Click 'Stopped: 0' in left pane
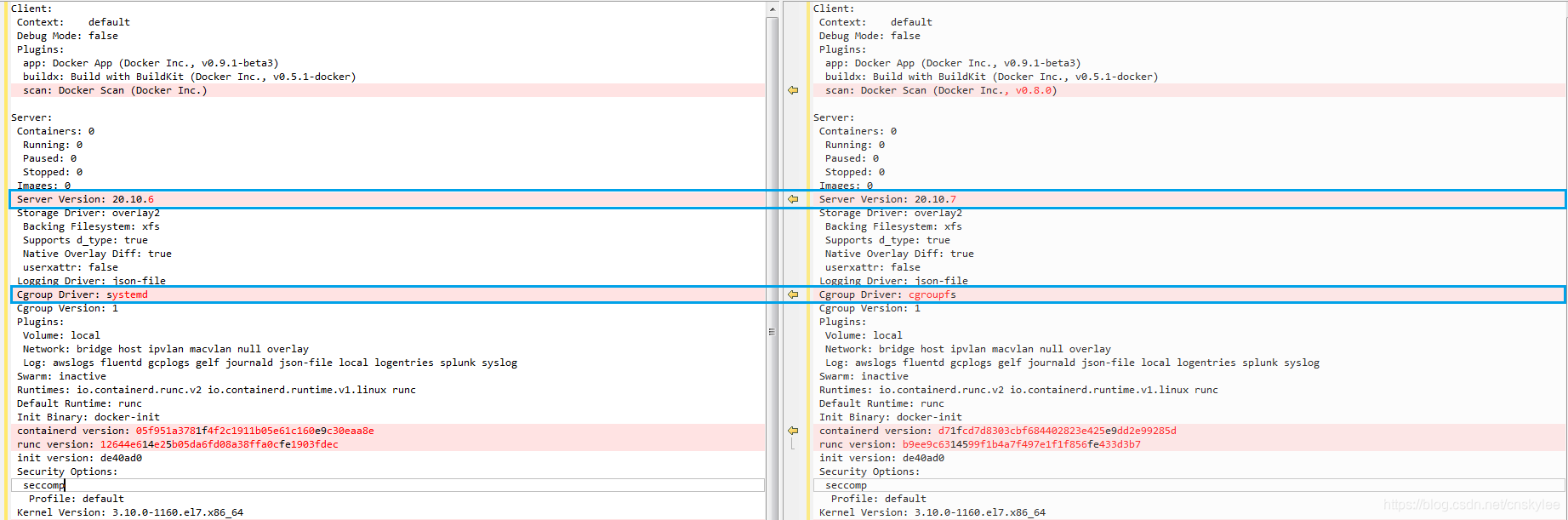This screenshot has height=520, width=1568. (53, 172)
